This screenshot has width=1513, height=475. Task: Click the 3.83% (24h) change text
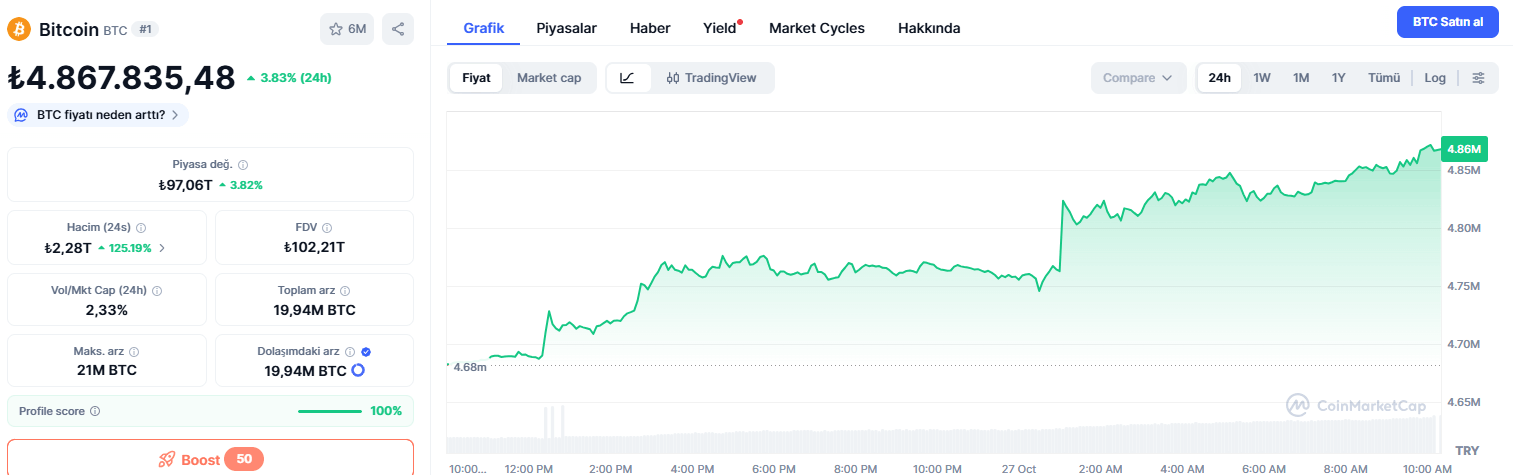[x=296, y=77]
